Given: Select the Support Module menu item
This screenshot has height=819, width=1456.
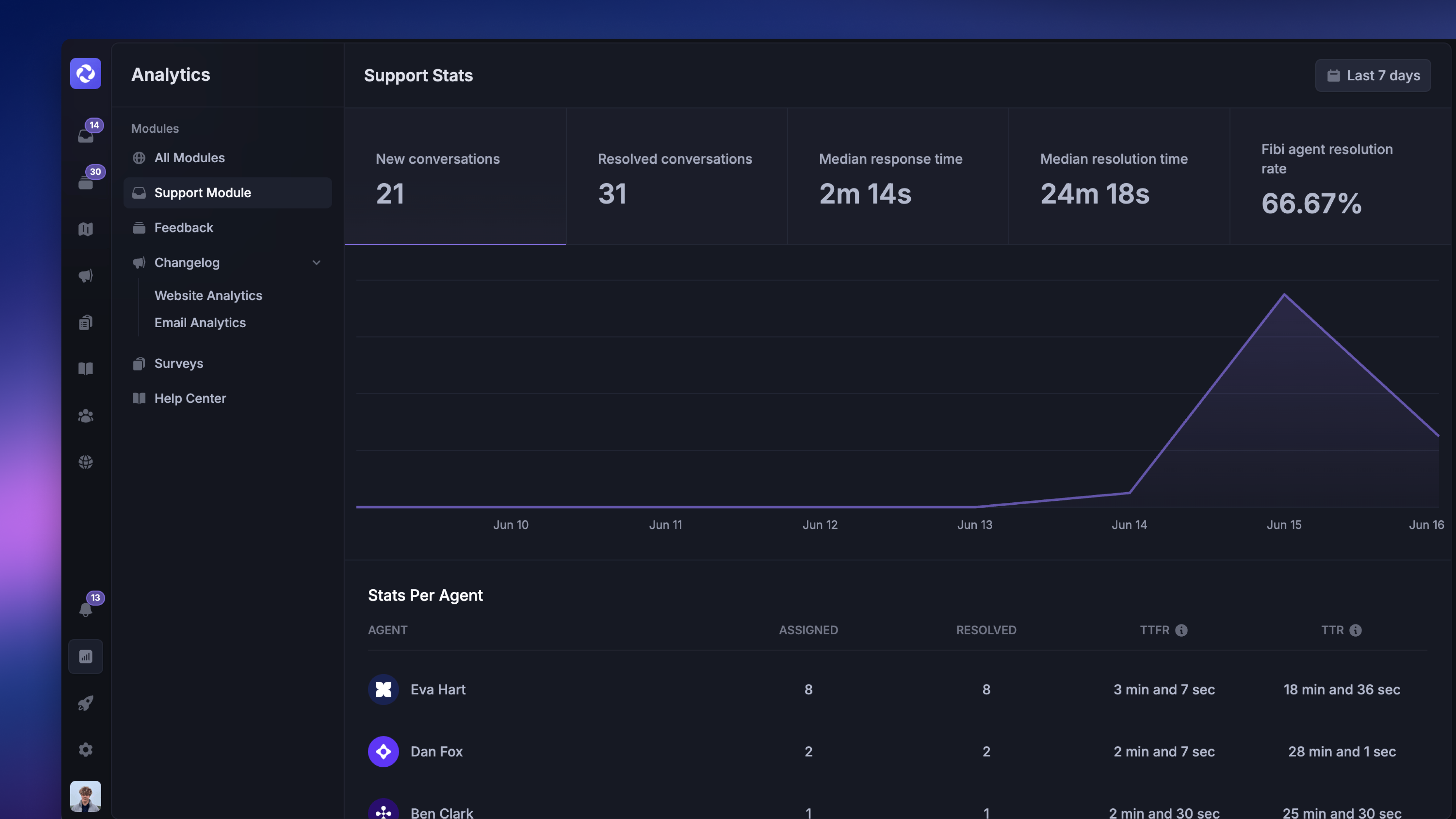Looking at the screenshot, I should pos(228,193).
